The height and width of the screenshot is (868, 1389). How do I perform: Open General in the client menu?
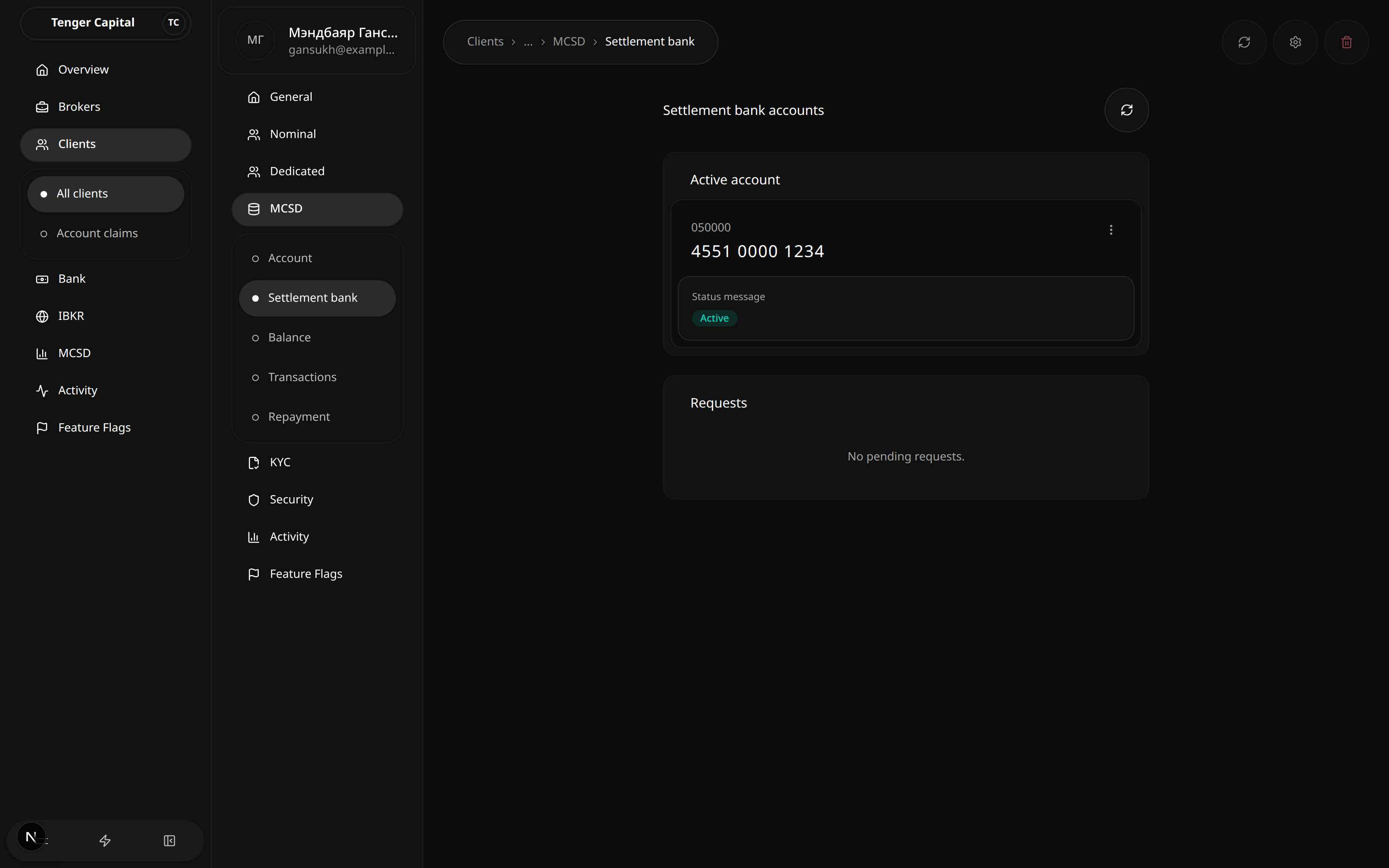pos(317,97)
